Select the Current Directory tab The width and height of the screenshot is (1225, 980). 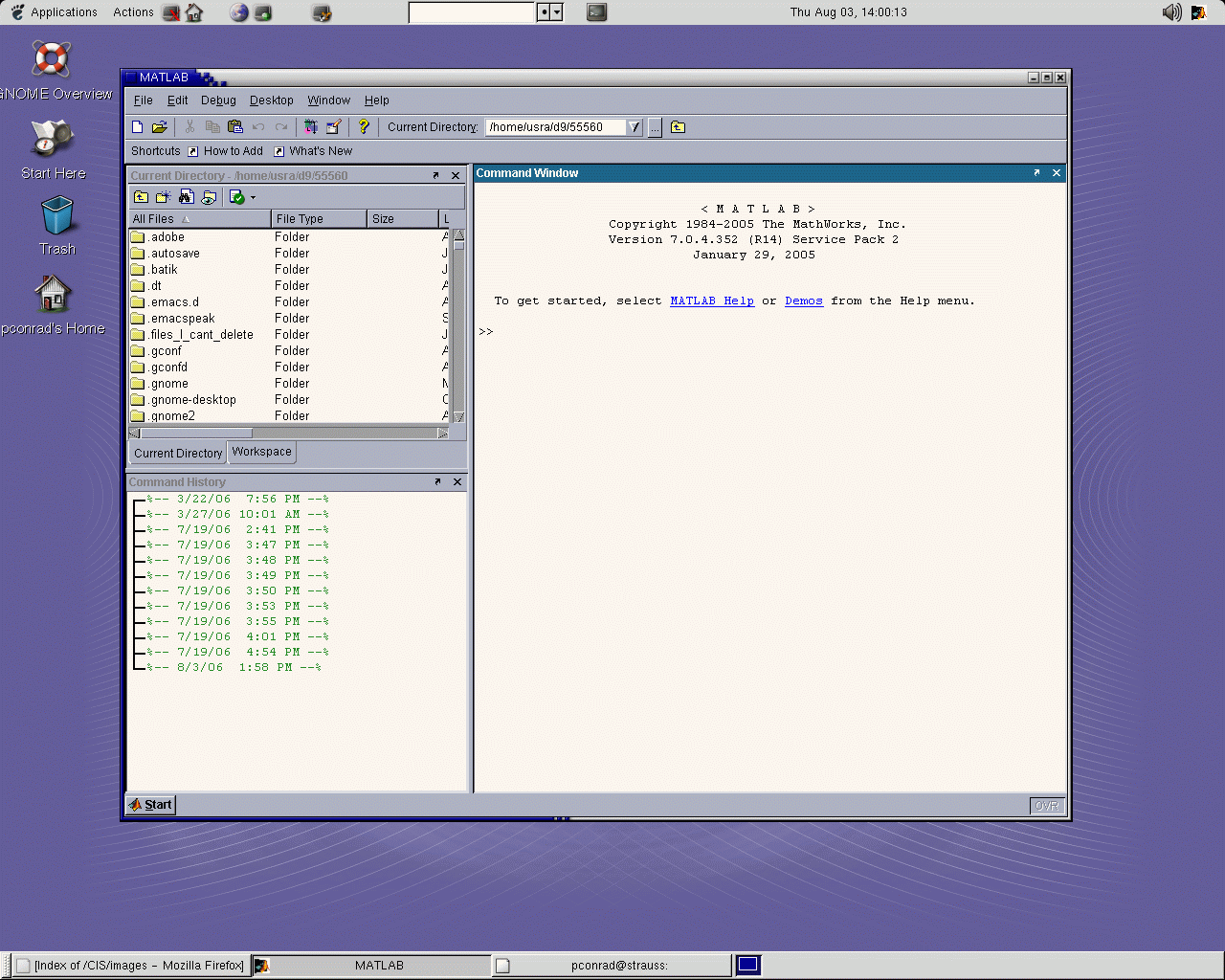coord(178,453)
